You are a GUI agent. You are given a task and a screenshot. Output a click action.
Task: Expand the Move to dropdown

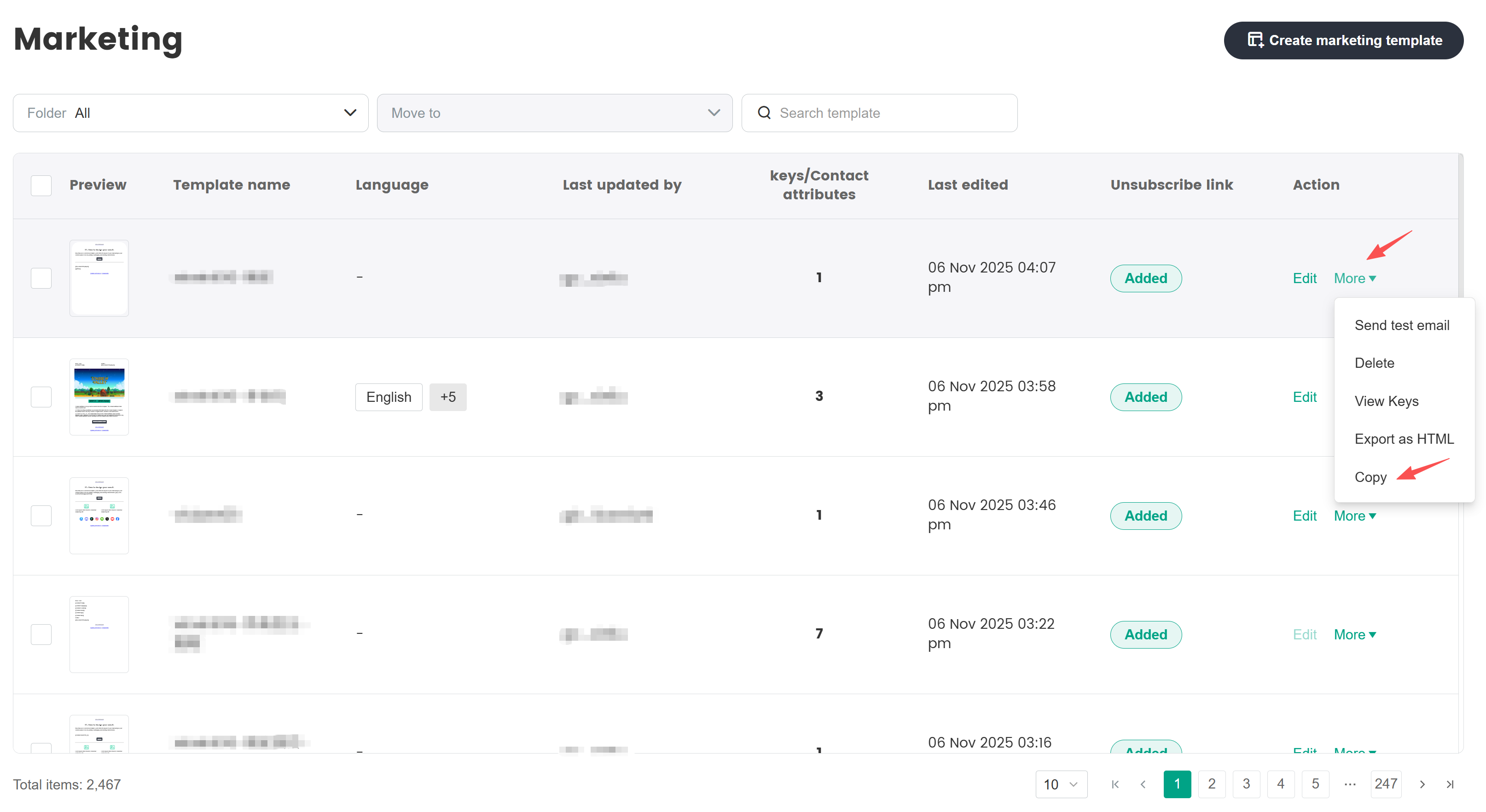554,113
